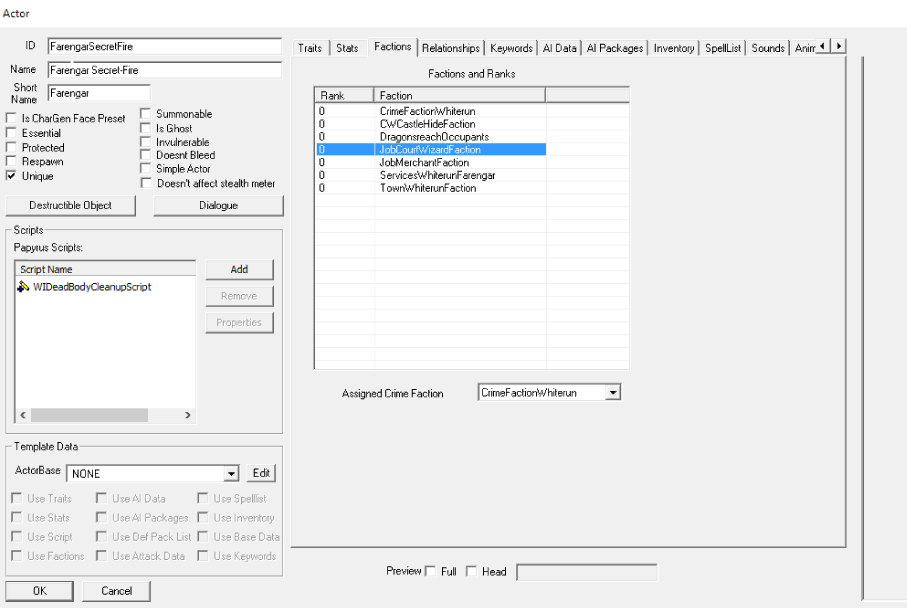The image size is (907, 608).
Task: Switch to the Sounds tab
Action: (768, 48)
